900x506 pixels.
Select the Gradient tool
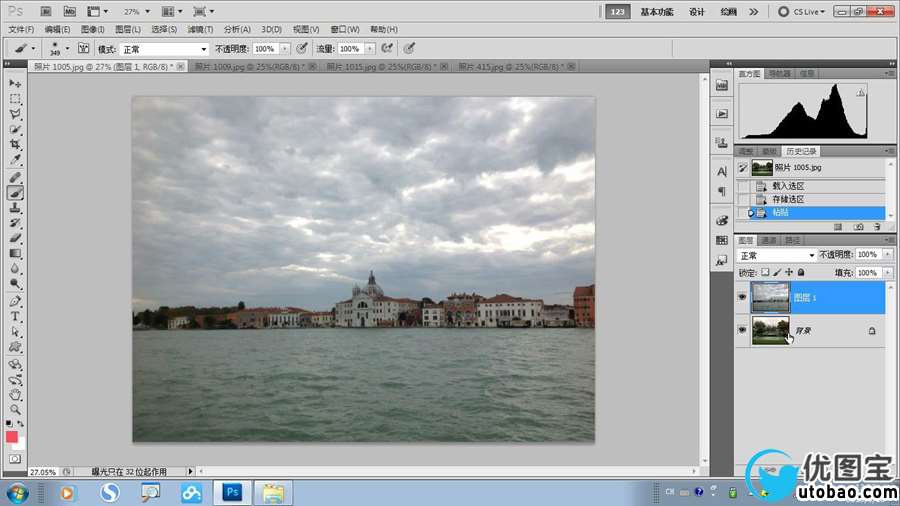pyautogui.click(x=15, y=254)
